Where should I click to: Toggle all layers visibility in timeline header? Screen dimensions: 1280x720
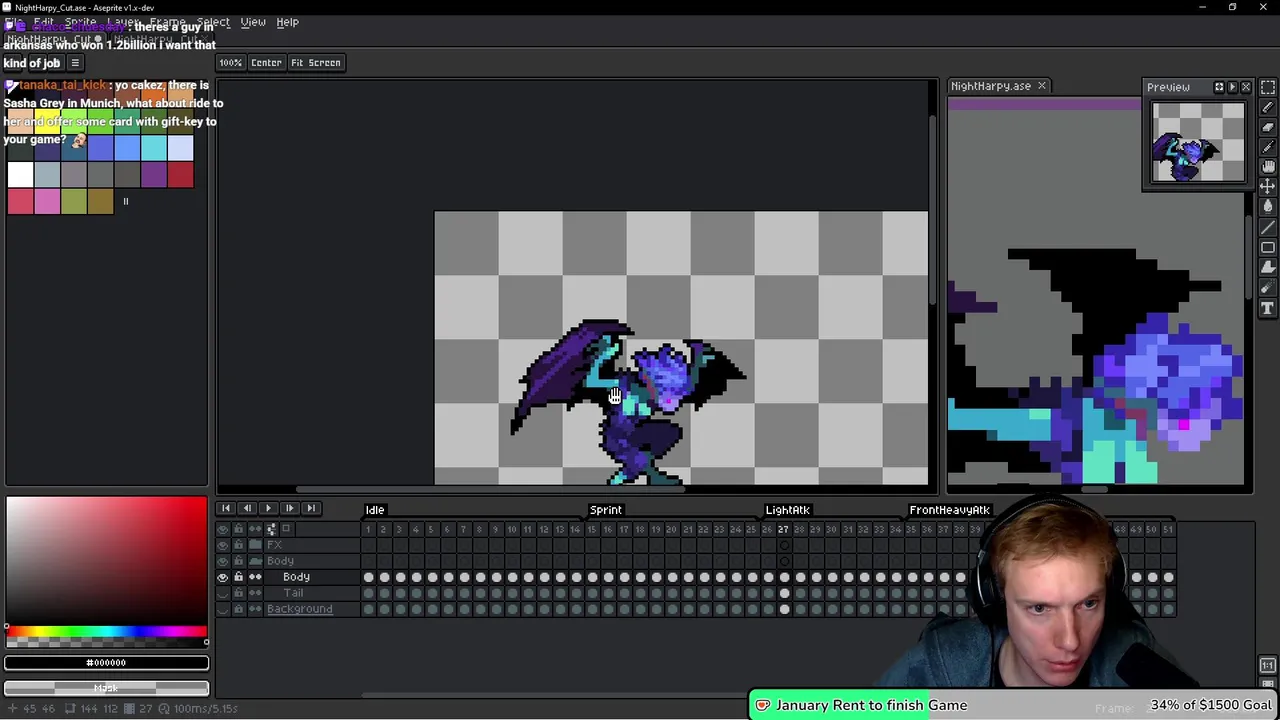point(223,529)
